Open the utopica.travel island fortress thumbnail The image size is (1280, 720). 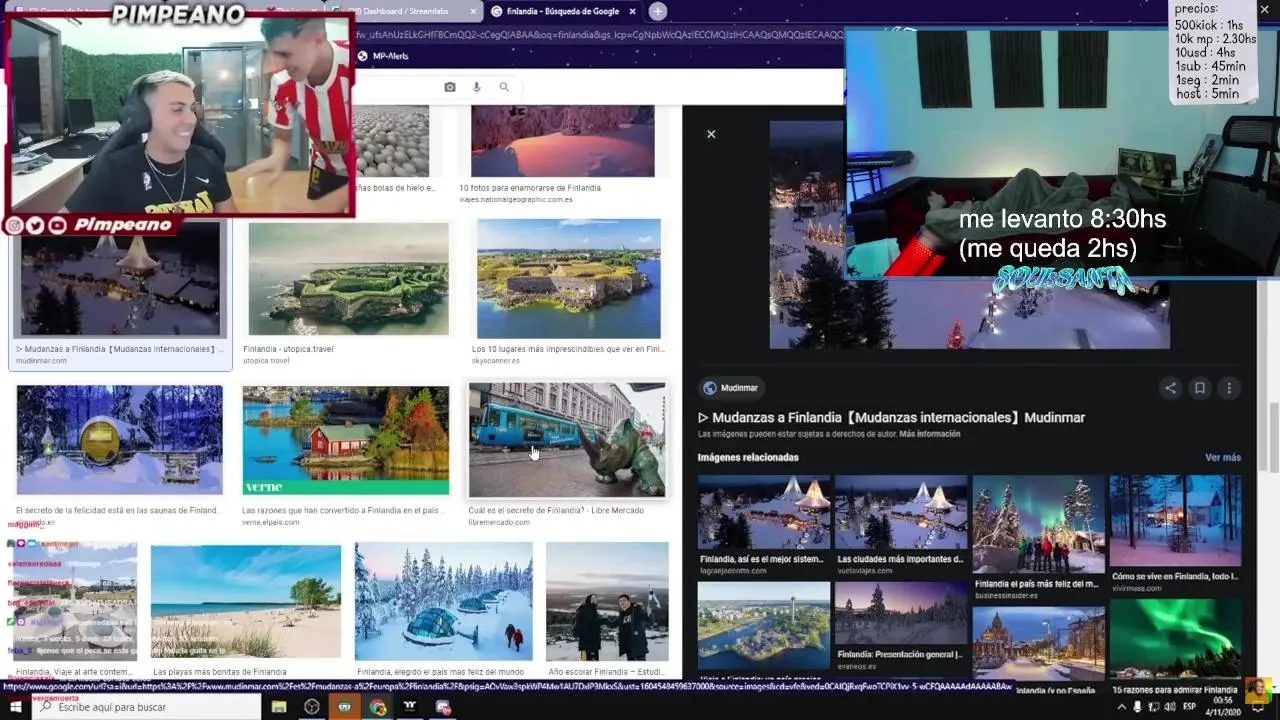pyautogui.click(x=349, y=279)
